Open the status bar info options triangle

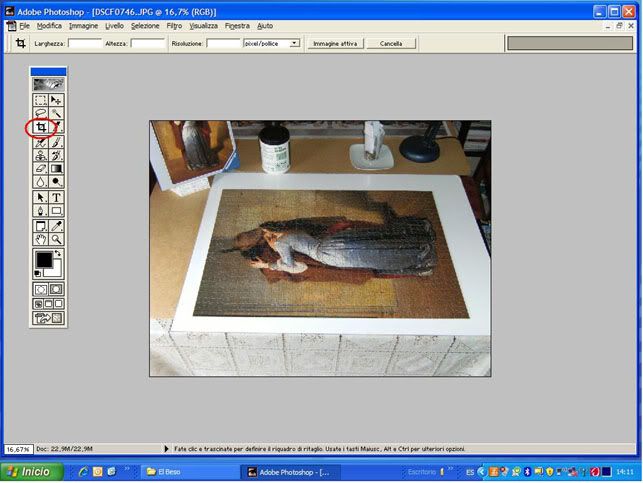point(166,449)
